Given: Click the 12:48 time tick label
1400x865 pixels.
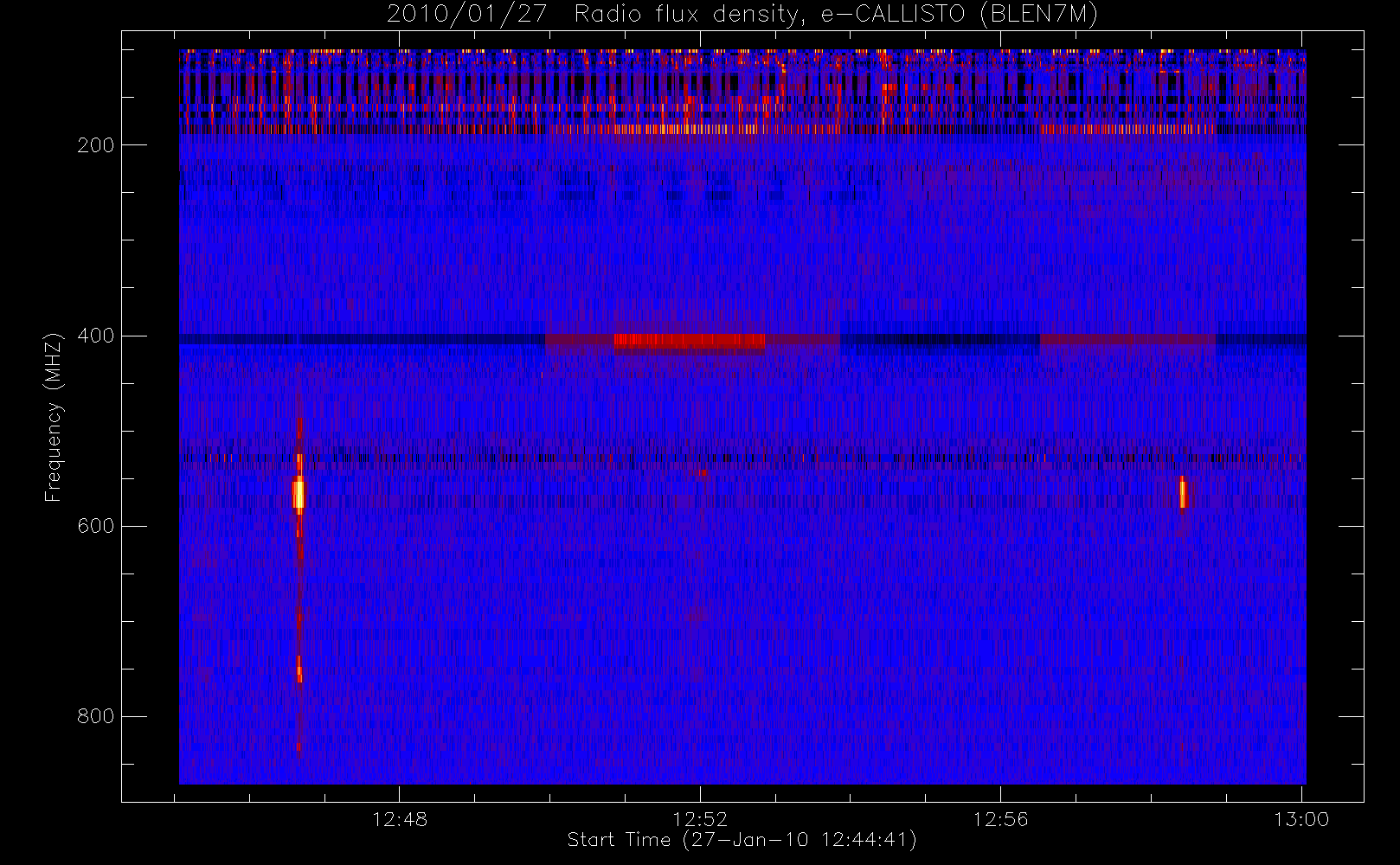Looking at the screenshot, I should [x=400, y=819].
